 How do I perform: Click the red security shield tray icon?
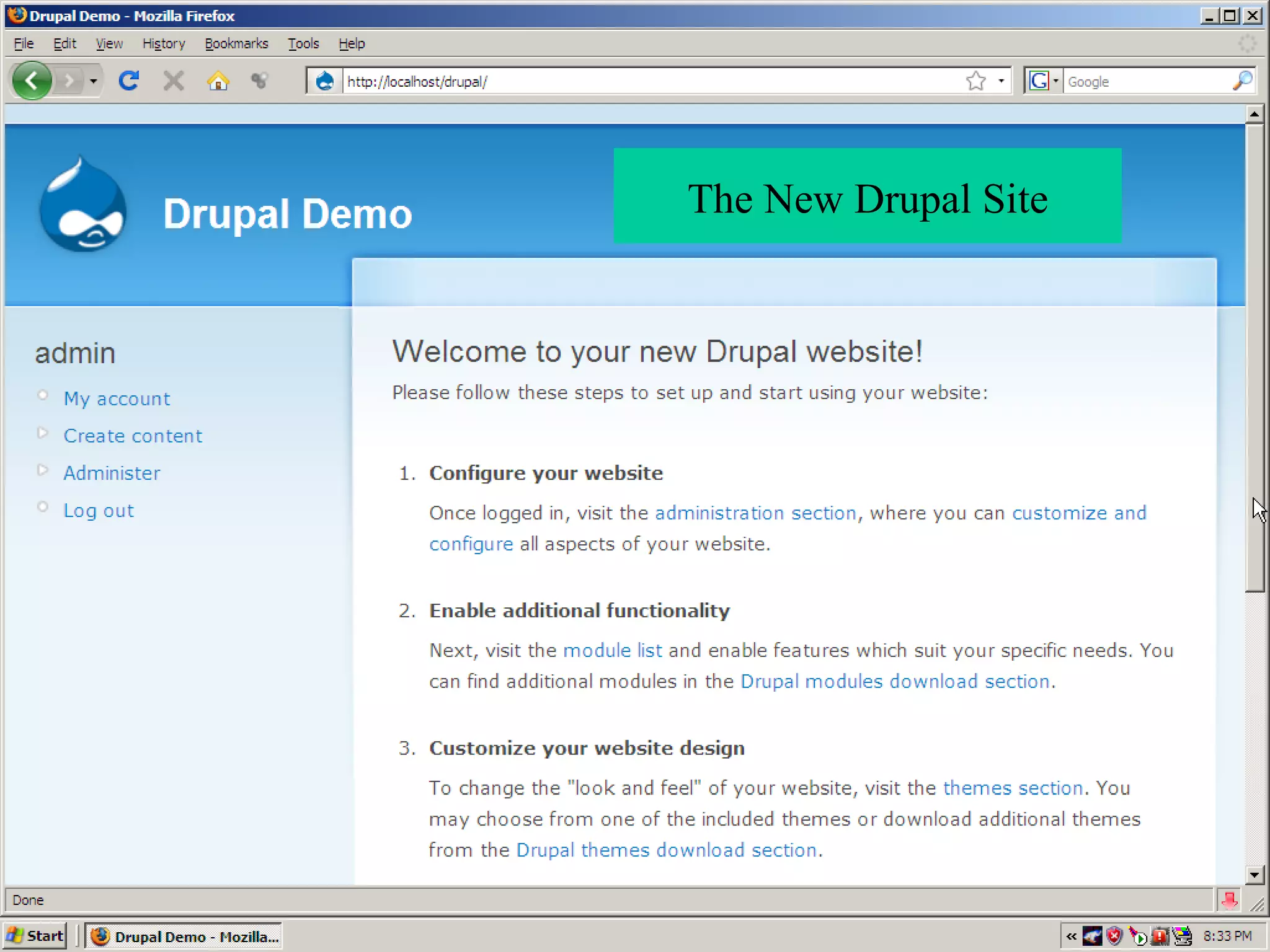pos(1114,936)
